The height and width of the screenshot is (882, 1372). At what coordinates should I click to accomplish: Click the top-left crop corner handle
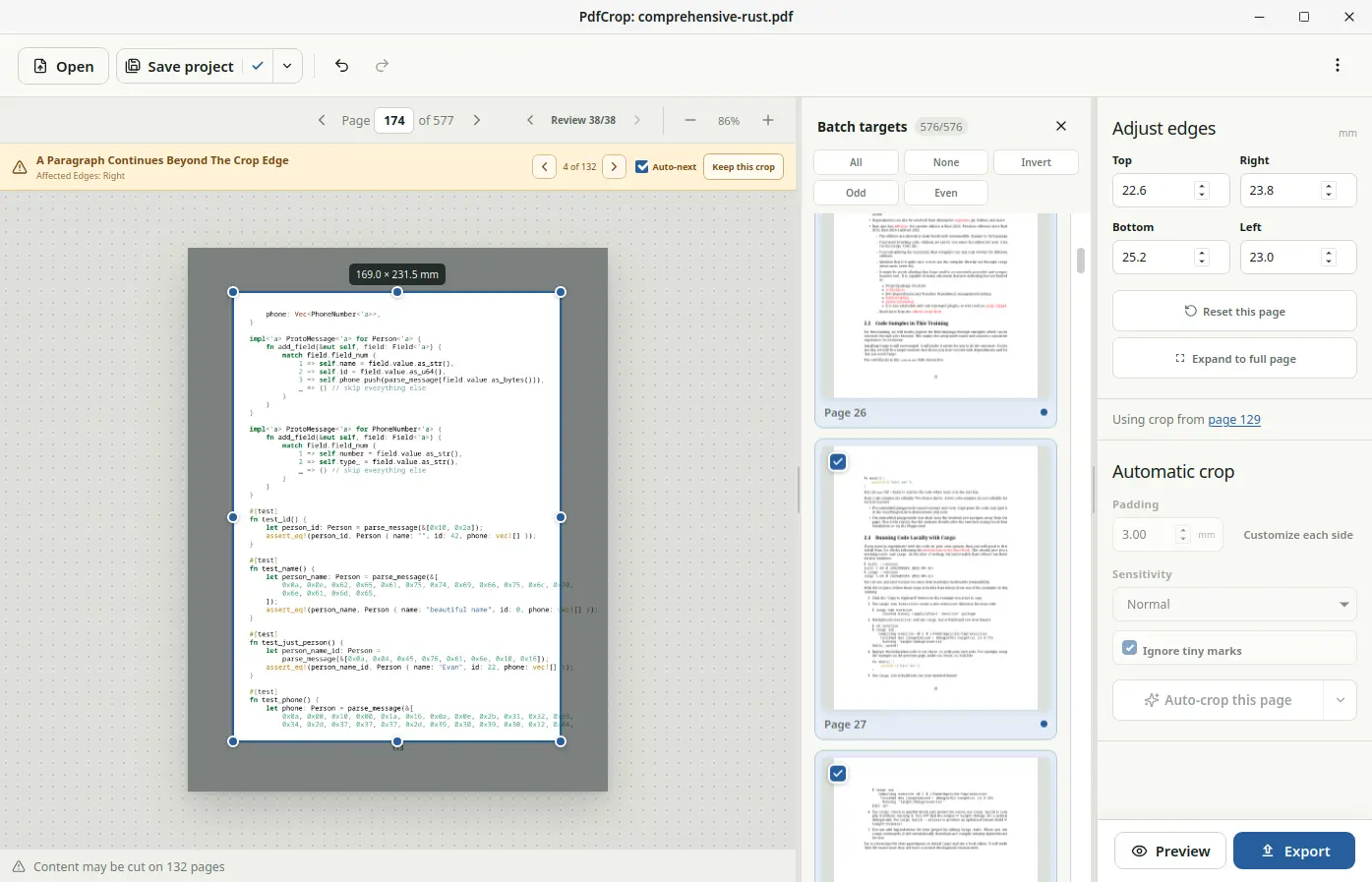[233, 292]
